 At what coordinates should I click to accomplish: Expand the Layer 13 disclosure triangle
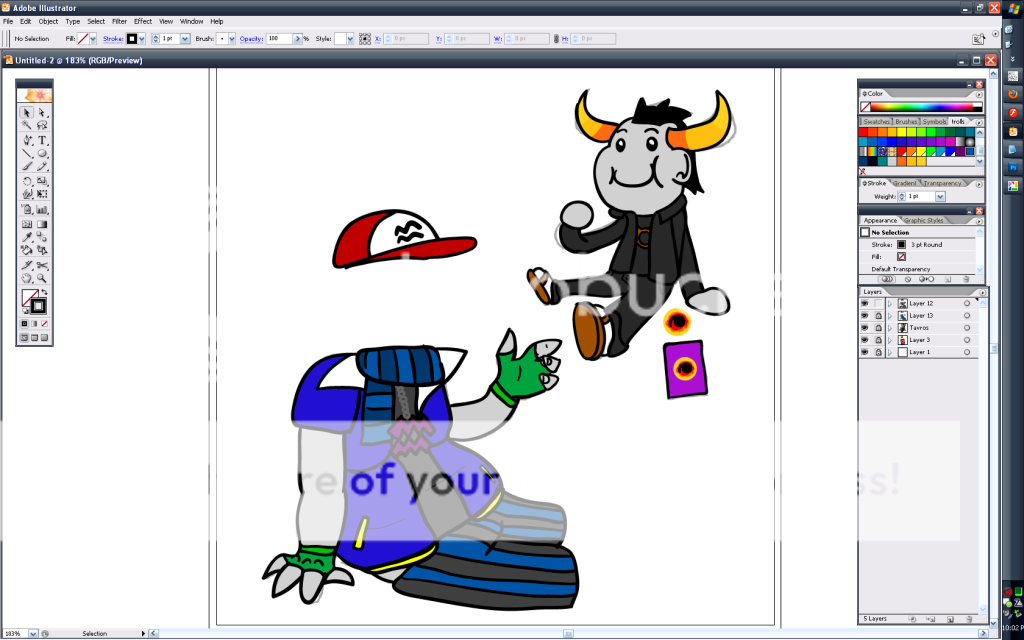[889, 316]
